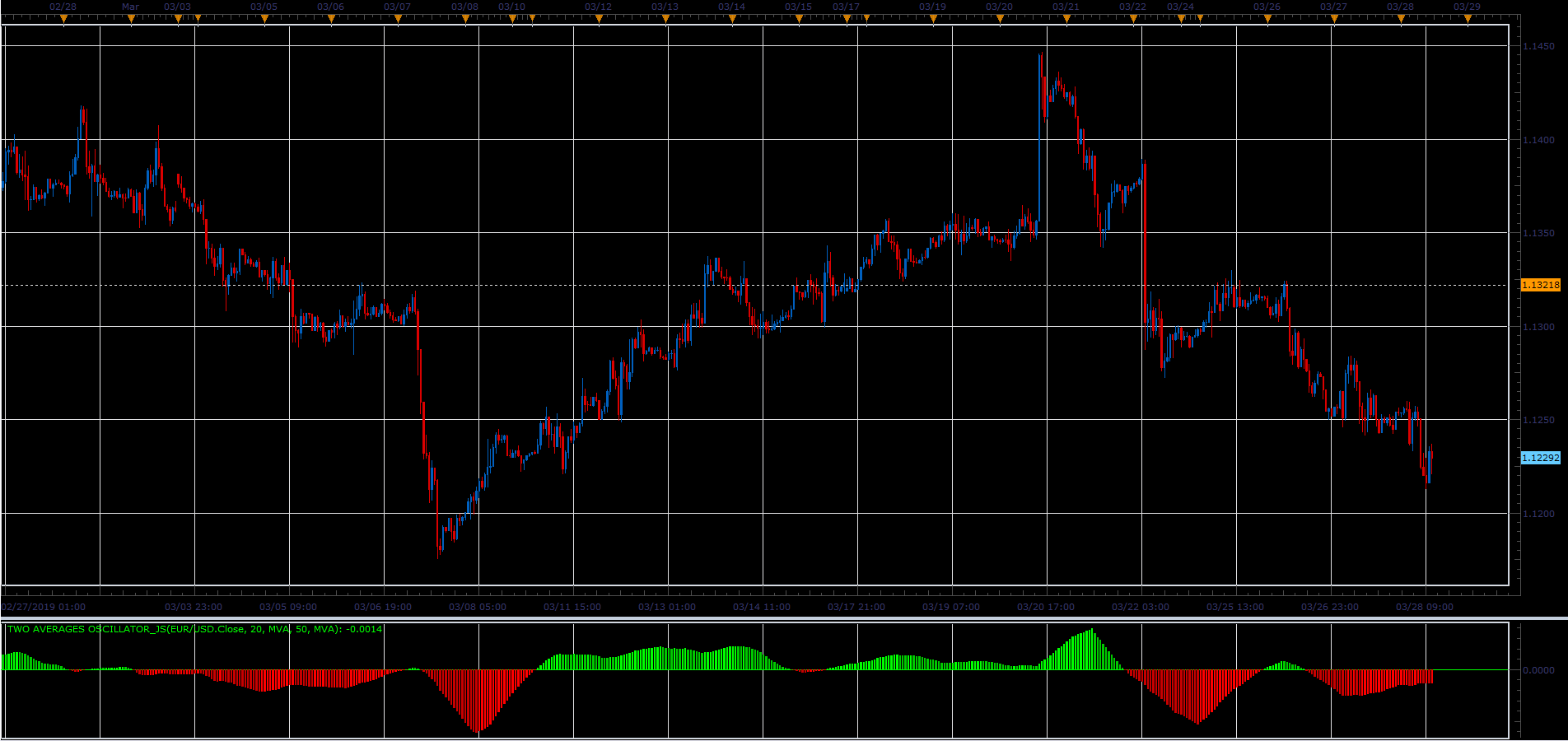The width and height of the screenshot is (1568, 741).
Task: Click the 03/13 01:00 time label
Action: tap(667, 607)
